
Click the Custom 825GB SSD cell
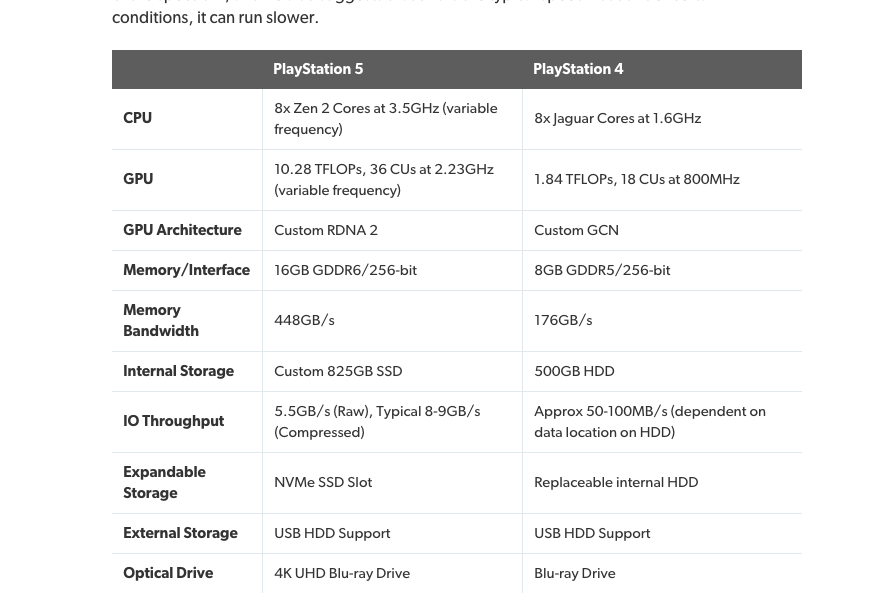click(338, 371)
